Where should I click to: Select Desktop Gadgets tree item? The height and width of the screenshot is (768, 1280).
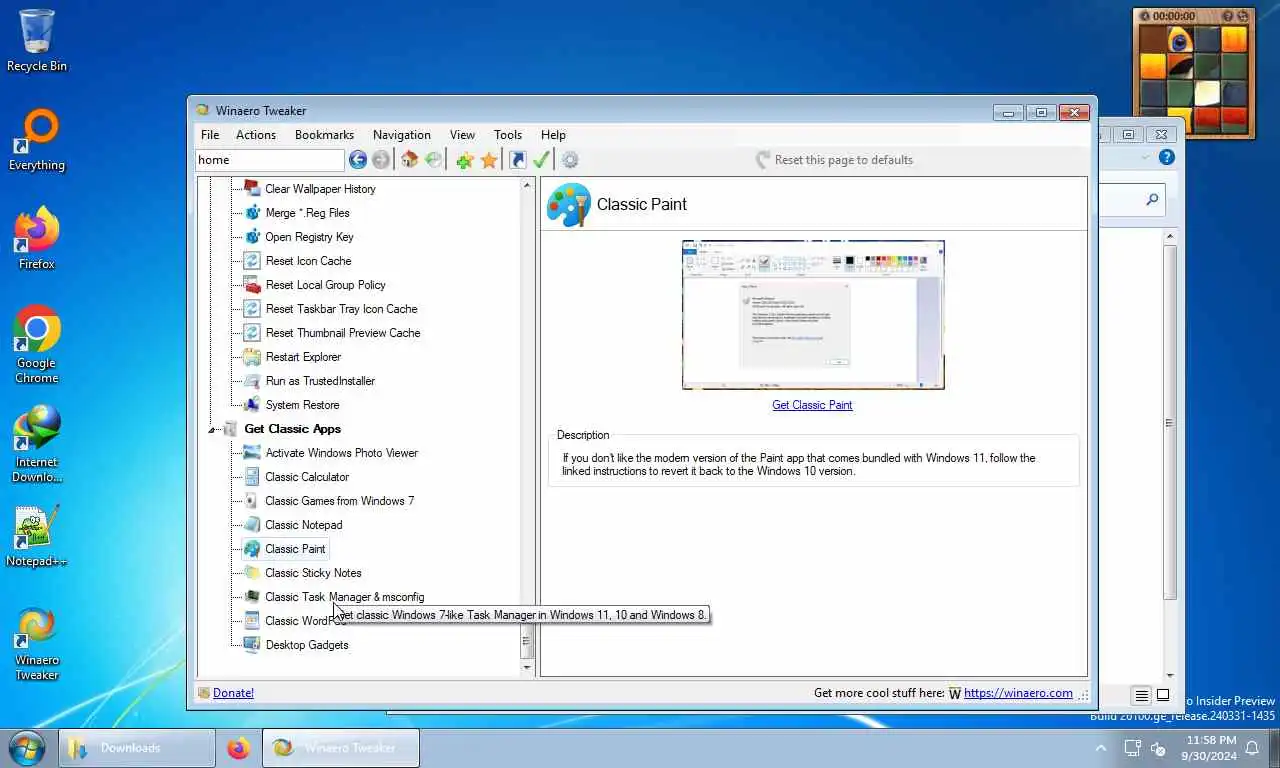point(307,645)
